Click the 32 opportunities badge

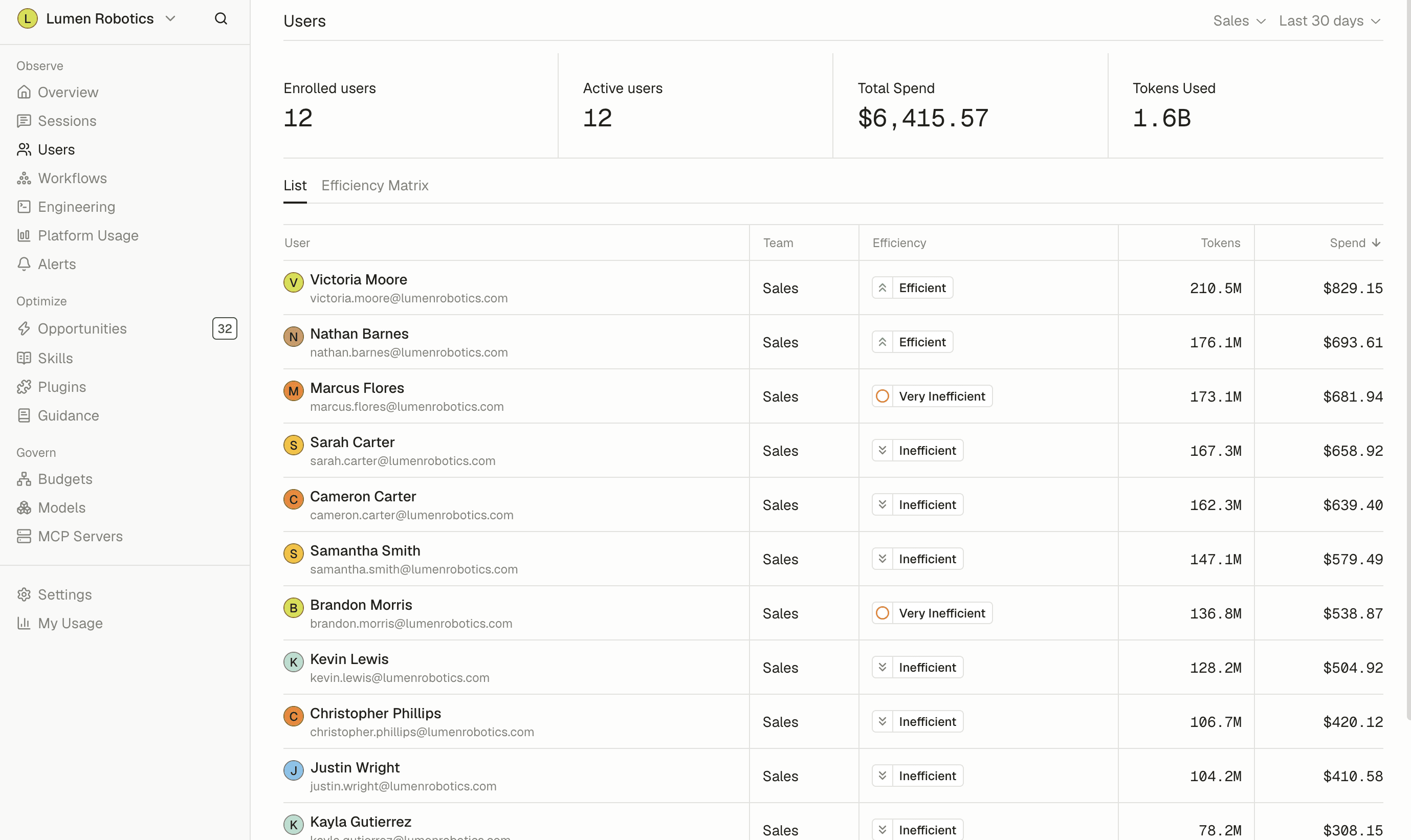(225, 329)
